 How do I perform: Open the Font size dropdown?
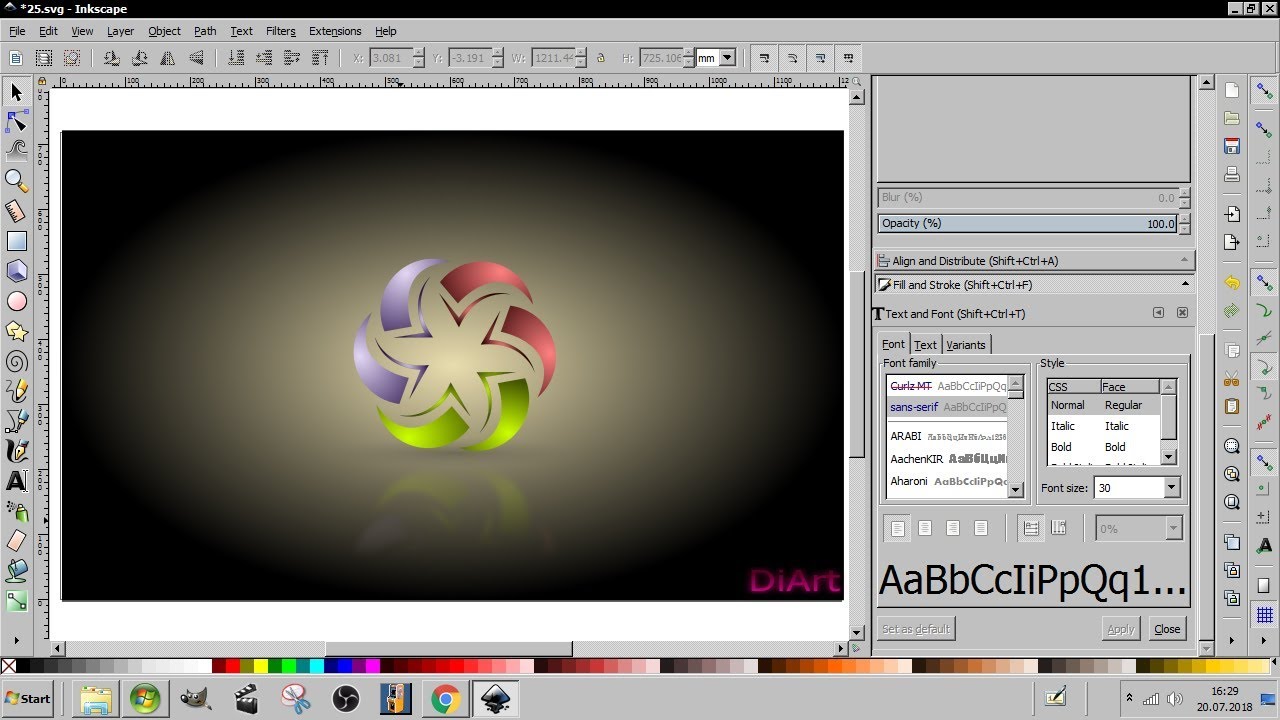coord(1172,488)
